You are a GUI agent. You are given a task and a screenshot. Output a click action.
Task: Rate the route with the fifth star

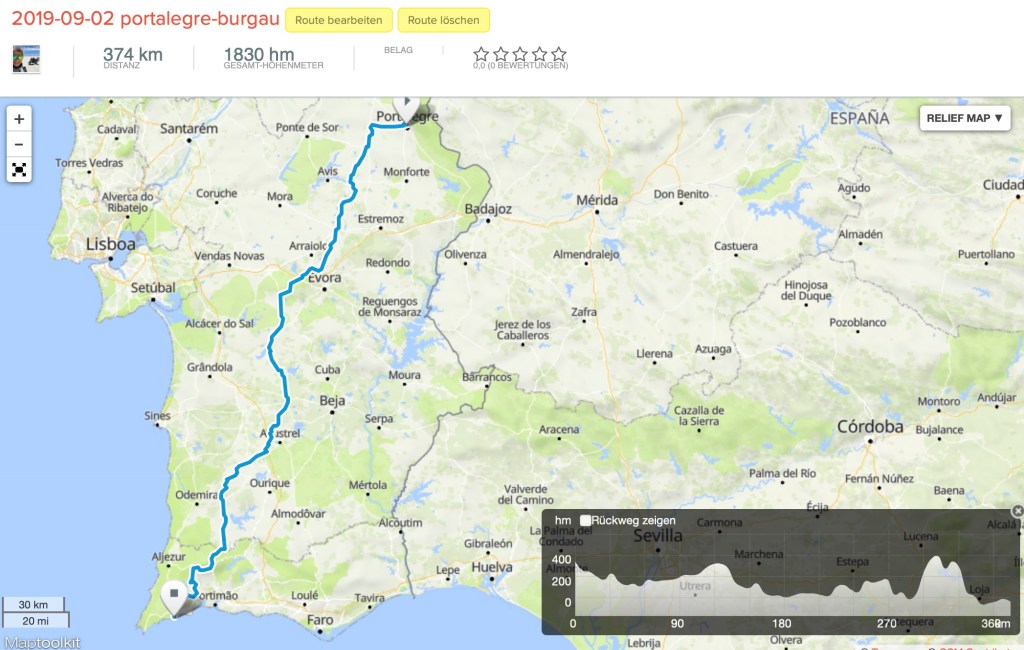(558, 54)
